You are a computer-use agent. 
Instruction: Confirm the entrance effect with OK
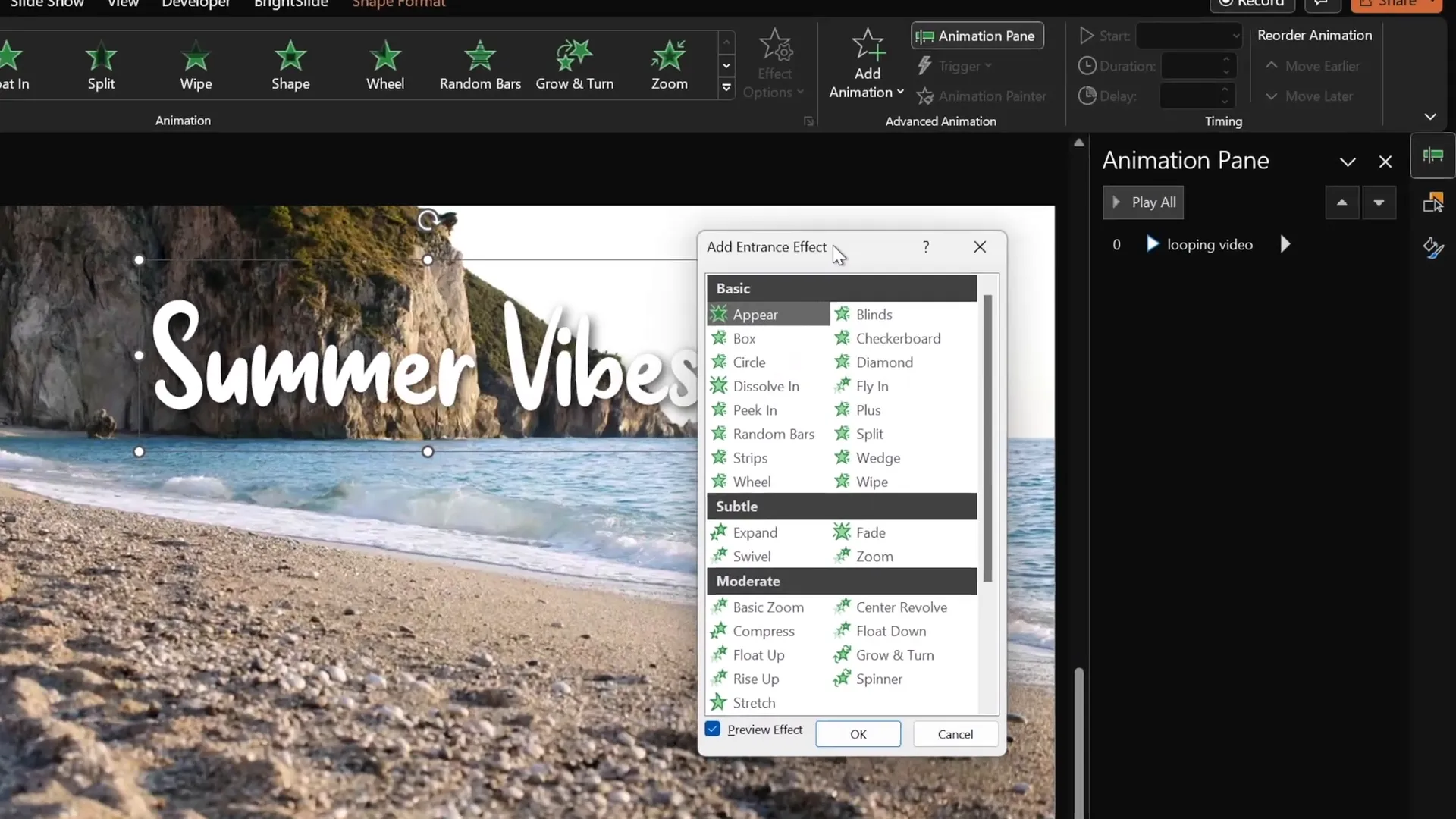click(x=858, y=734)
